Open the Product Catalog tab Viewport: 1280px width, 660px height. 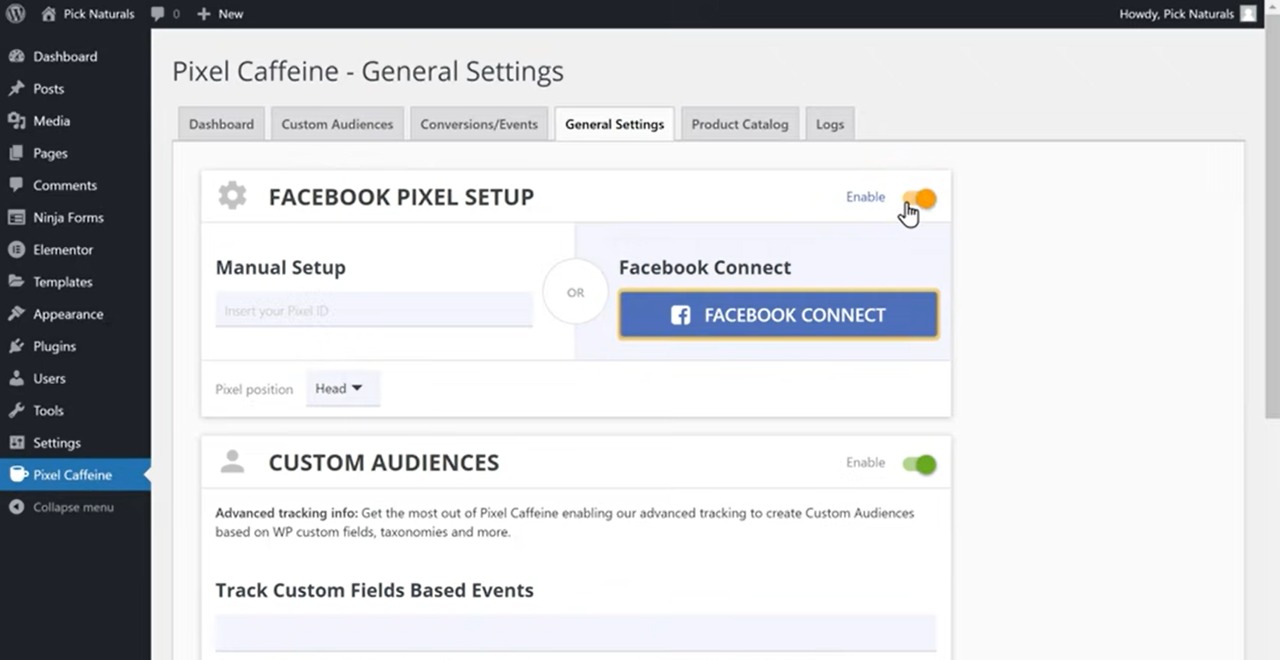(740, 124)
